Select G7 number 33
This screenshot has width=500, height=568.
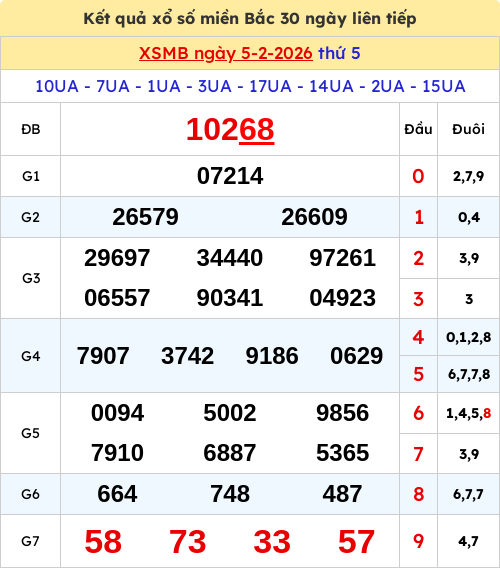point(272,542)
